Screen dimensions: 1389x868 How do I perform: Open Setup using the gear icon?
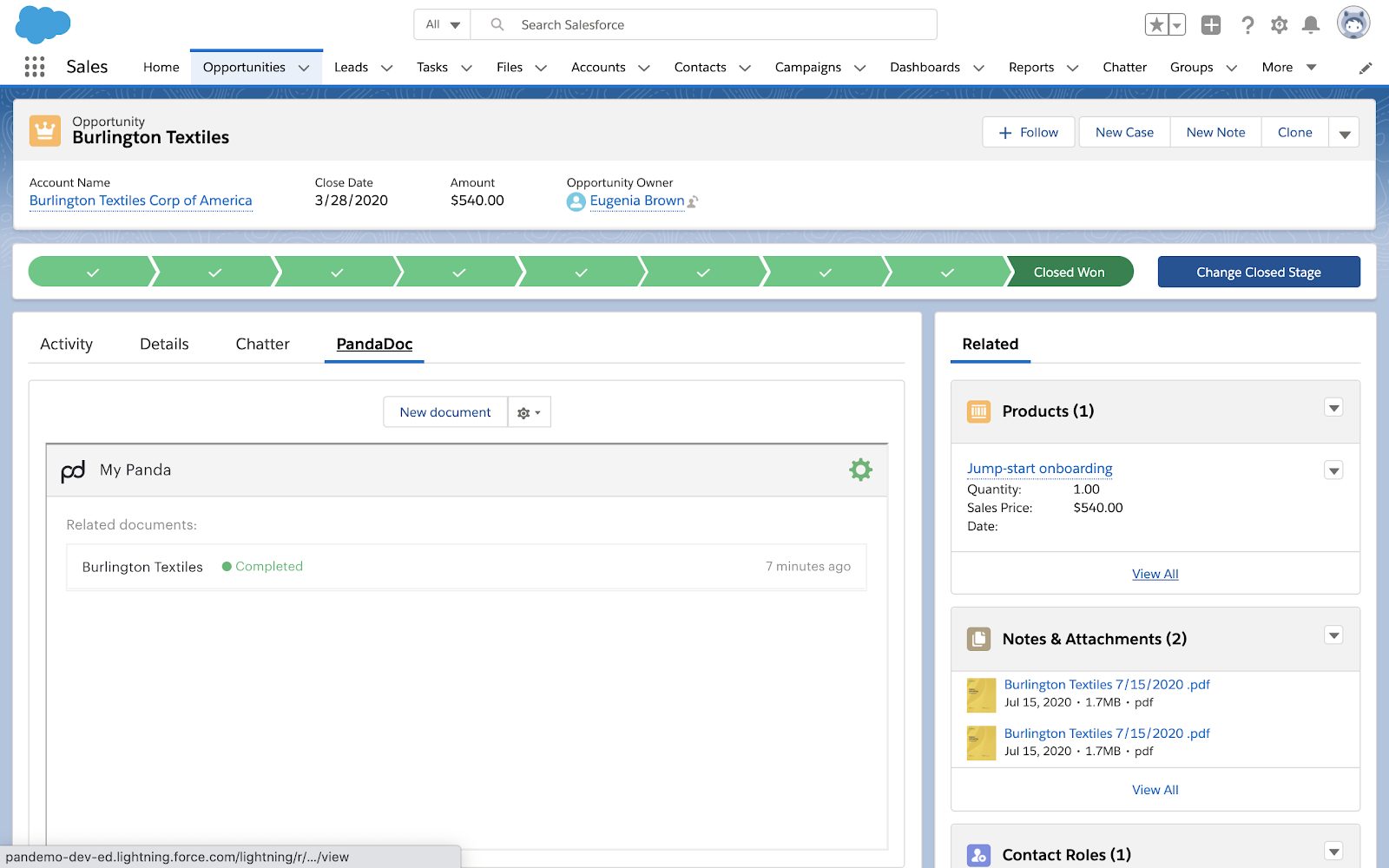click(x=1279, y=25)
